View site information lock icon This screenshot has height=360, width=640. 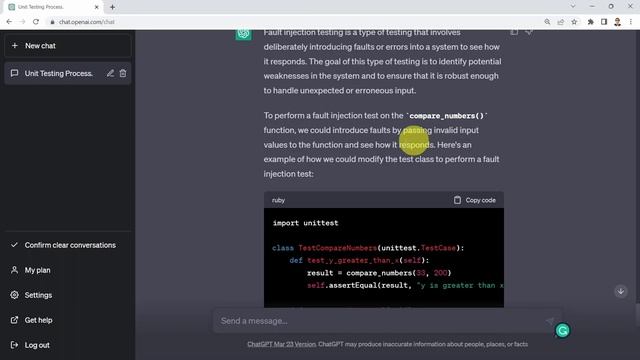tap(52, 22)
